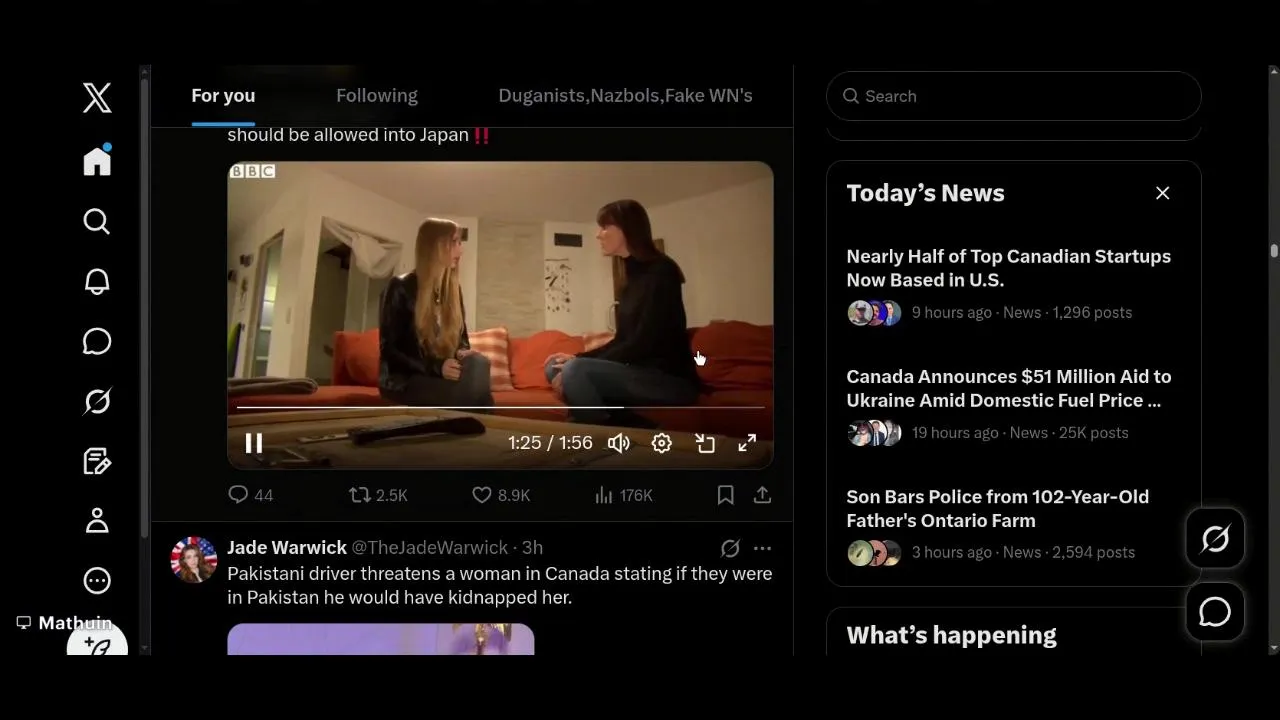This screenshot has height=720, width=1280.
Task: View analytics showing 176K views
Action: click(623, 495)
